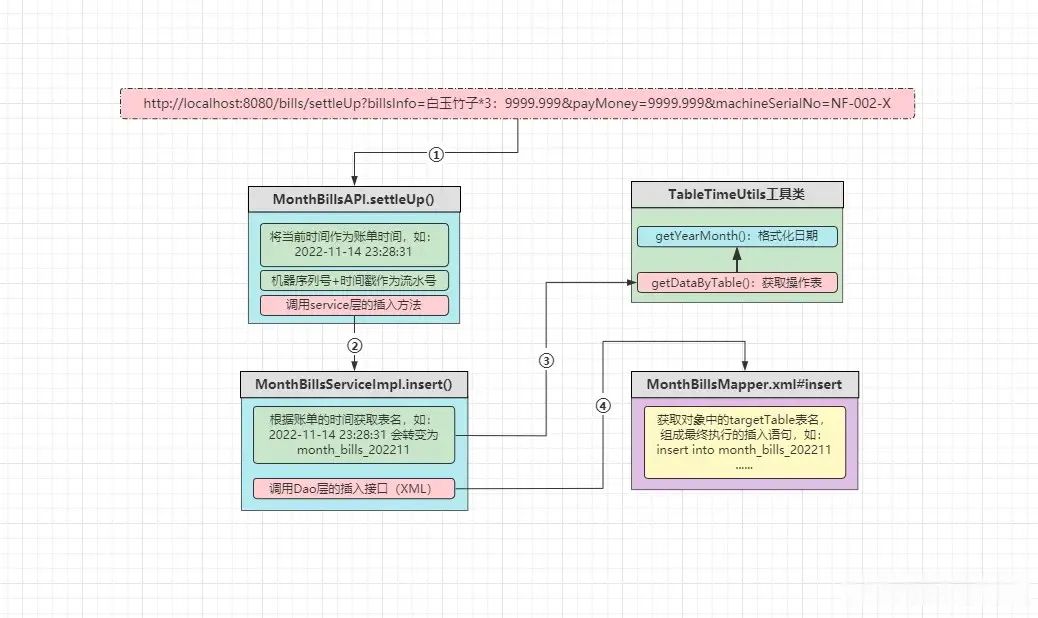The height and width of the screenshot is (618, 1038).
Task: Click the 调用service层的插入方法 box
Action: tap(354, 305)
